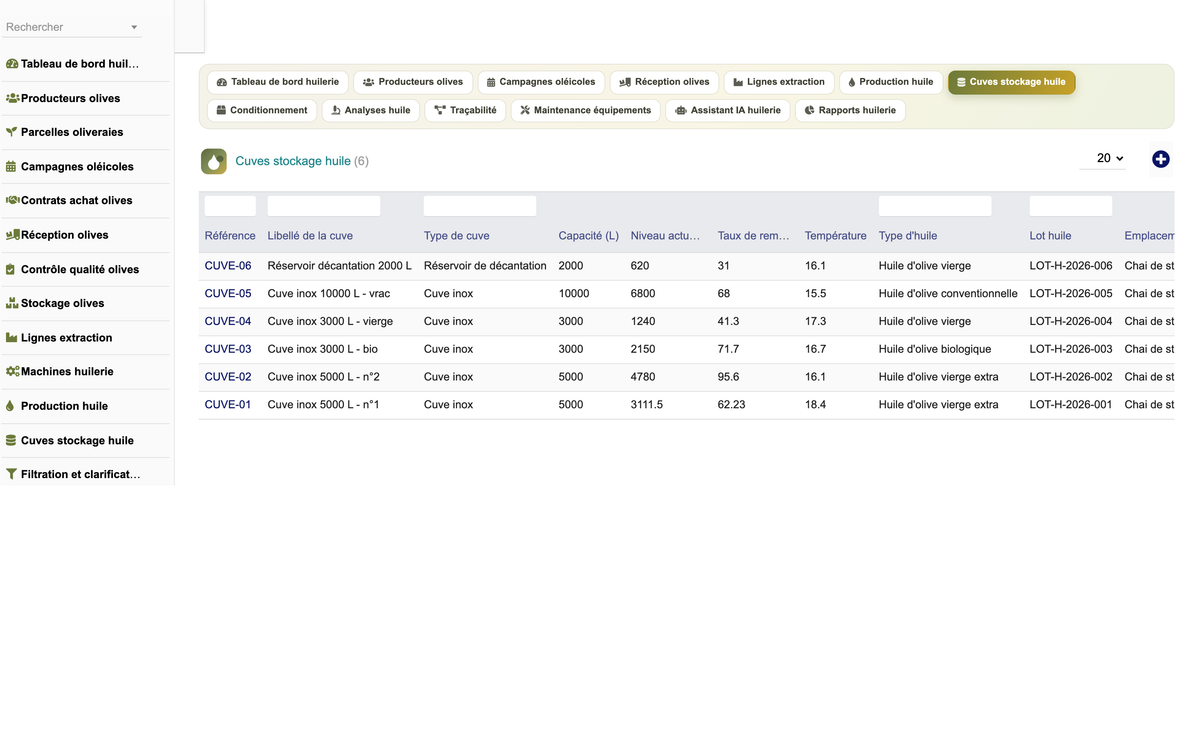1200x743 pixels.
Task: Click the dashboard gauge icon in sidebar
Action: (x=12, y=64)
